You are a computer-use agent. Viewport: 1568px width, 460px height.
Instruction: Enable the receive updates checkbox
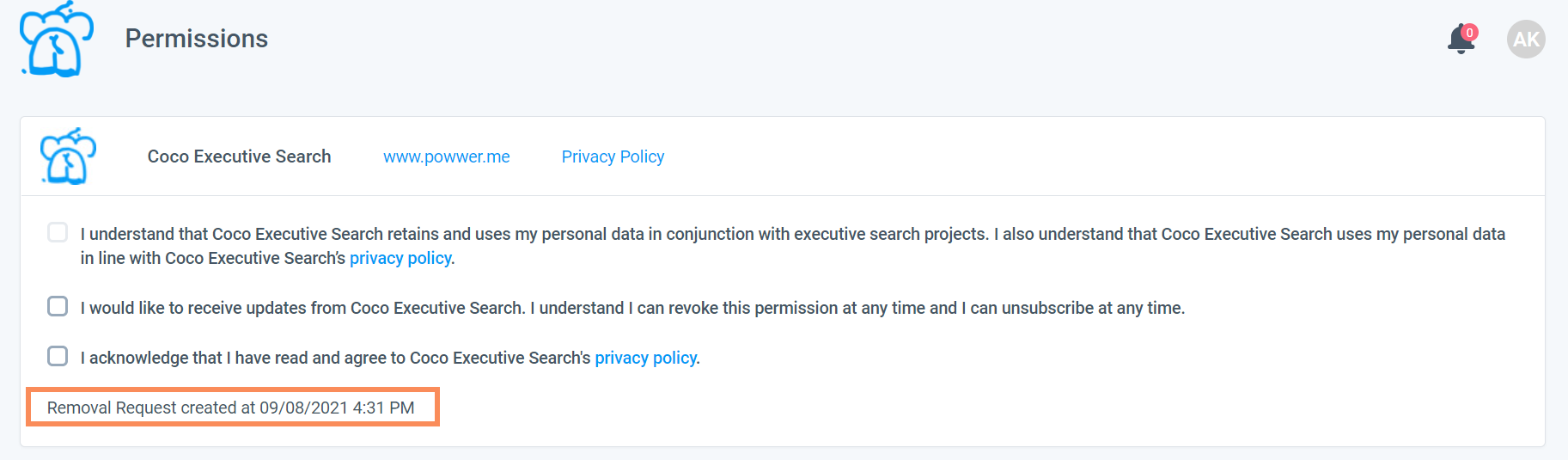point(58,306)
